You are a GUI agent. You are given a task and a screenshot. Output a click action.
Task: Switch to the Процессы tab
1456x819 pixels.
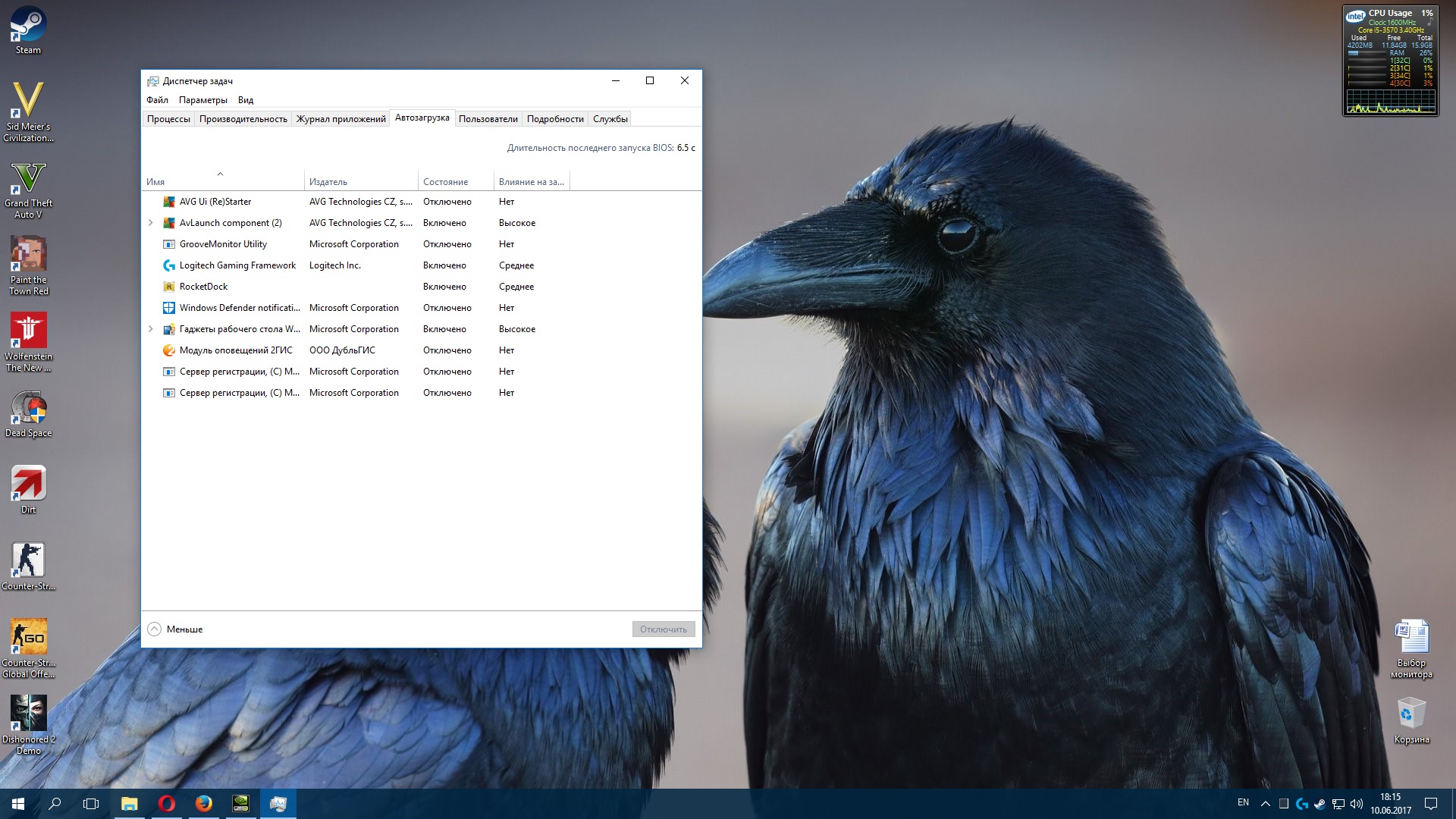point(168,119)
